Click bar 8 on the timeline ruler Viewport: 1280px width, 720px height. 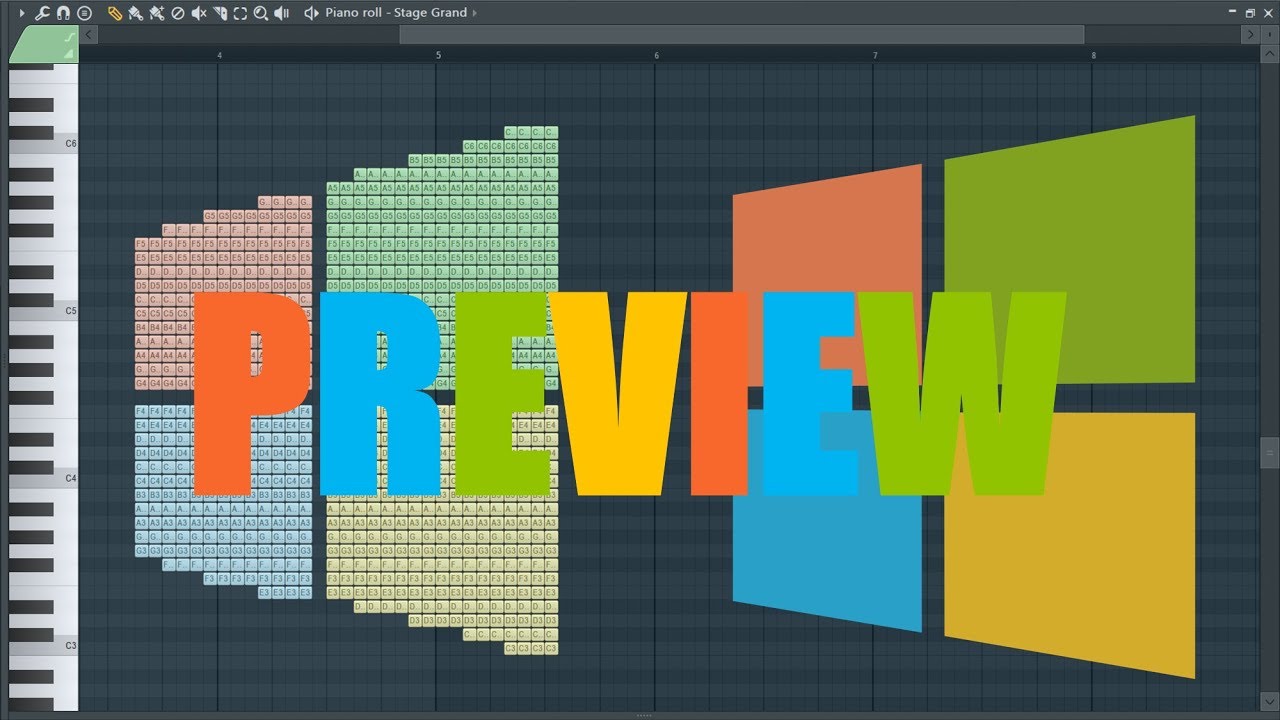1093,55
